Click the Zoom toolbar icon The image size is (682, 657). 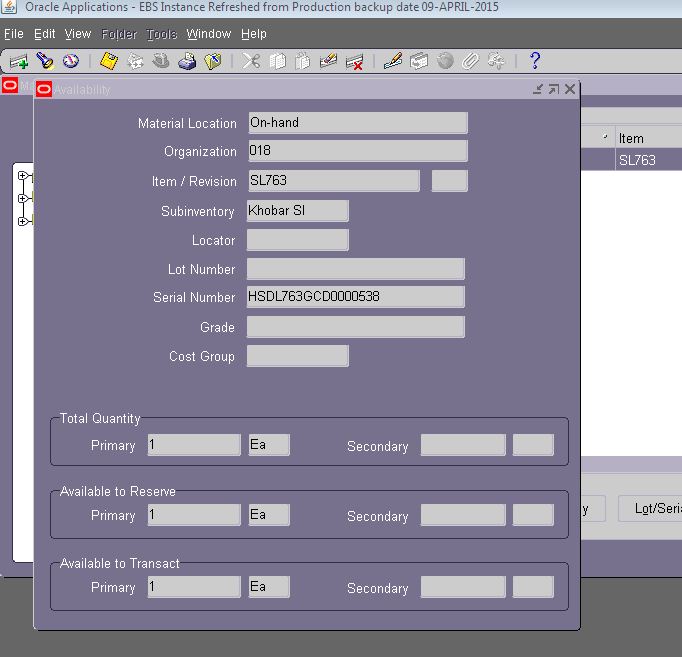point(419,61)
